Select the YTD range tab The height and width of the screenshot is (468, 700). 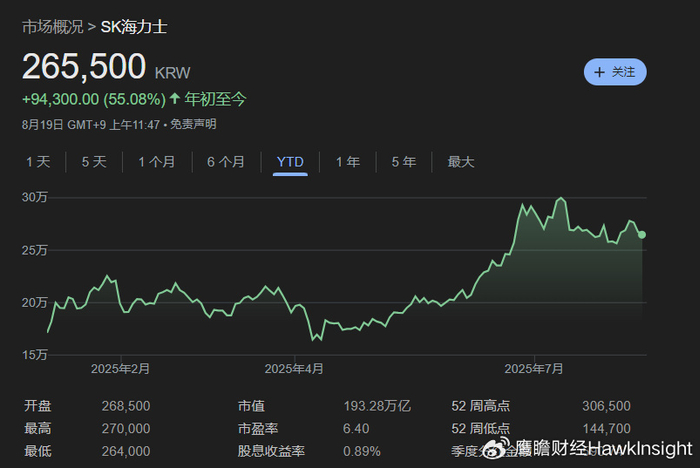tap(290, 162)
